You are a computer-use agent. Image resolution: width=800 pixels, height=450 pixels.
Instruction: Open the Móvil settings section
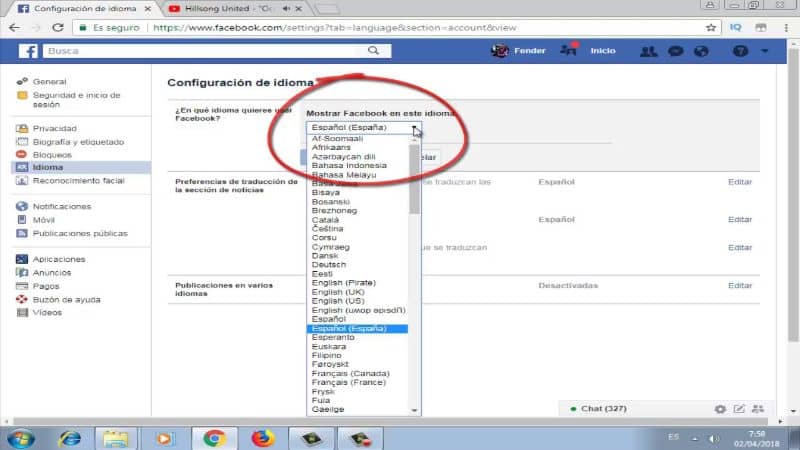coord(43,220)
